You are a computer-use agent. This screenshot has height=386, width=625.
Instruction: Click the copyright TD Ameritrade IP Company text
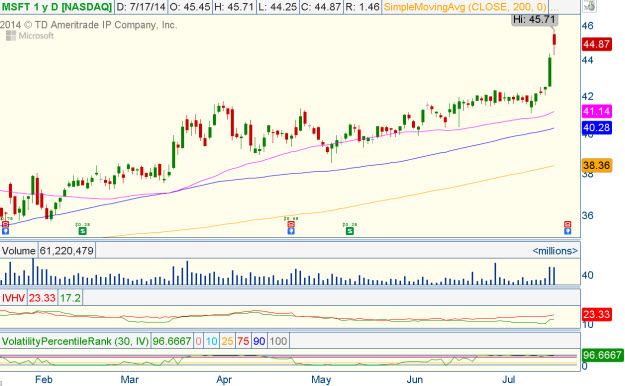88,25
